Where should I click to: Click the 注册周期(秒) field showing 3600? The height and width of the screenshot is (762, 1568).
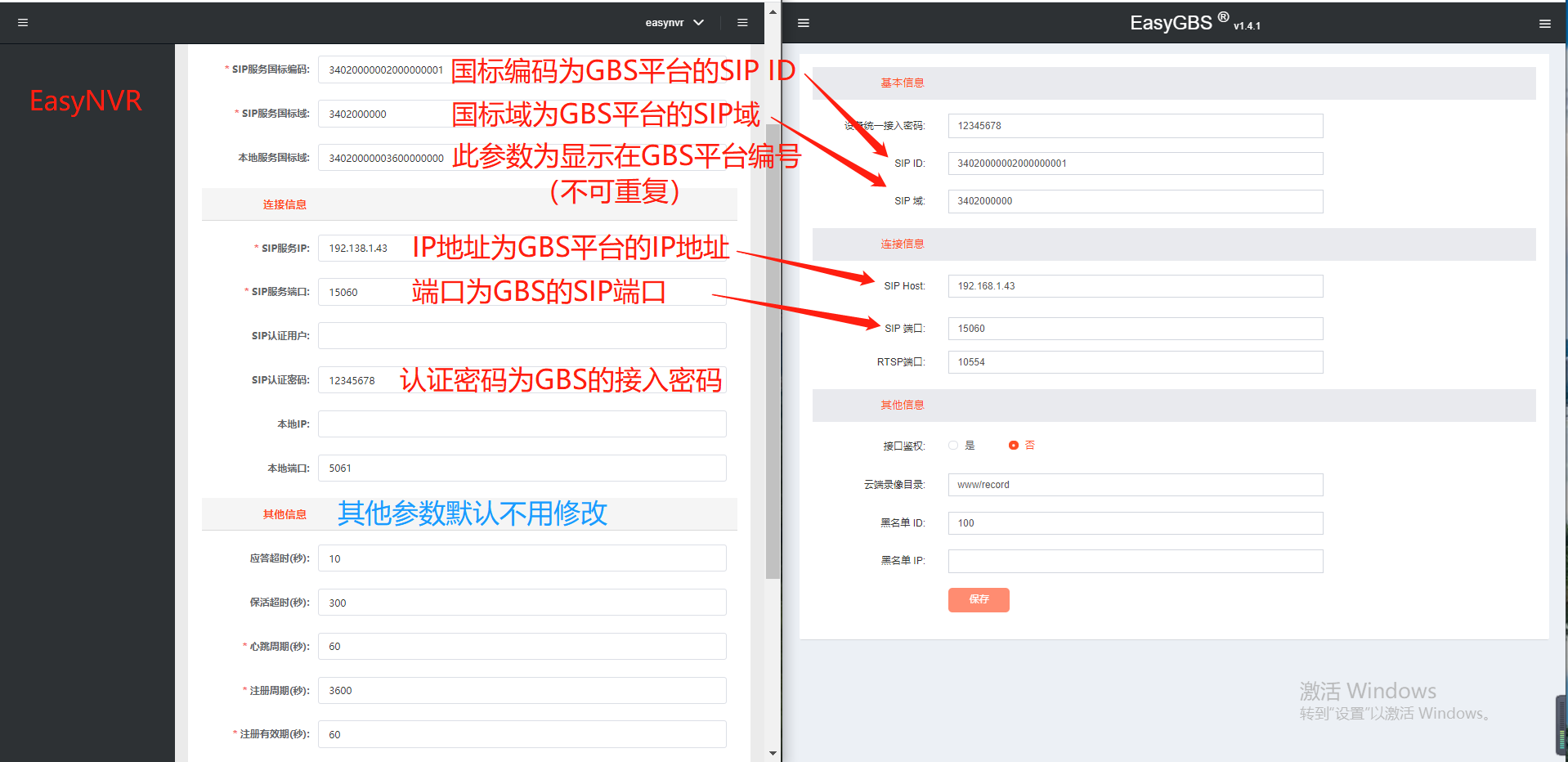[522, 691]
